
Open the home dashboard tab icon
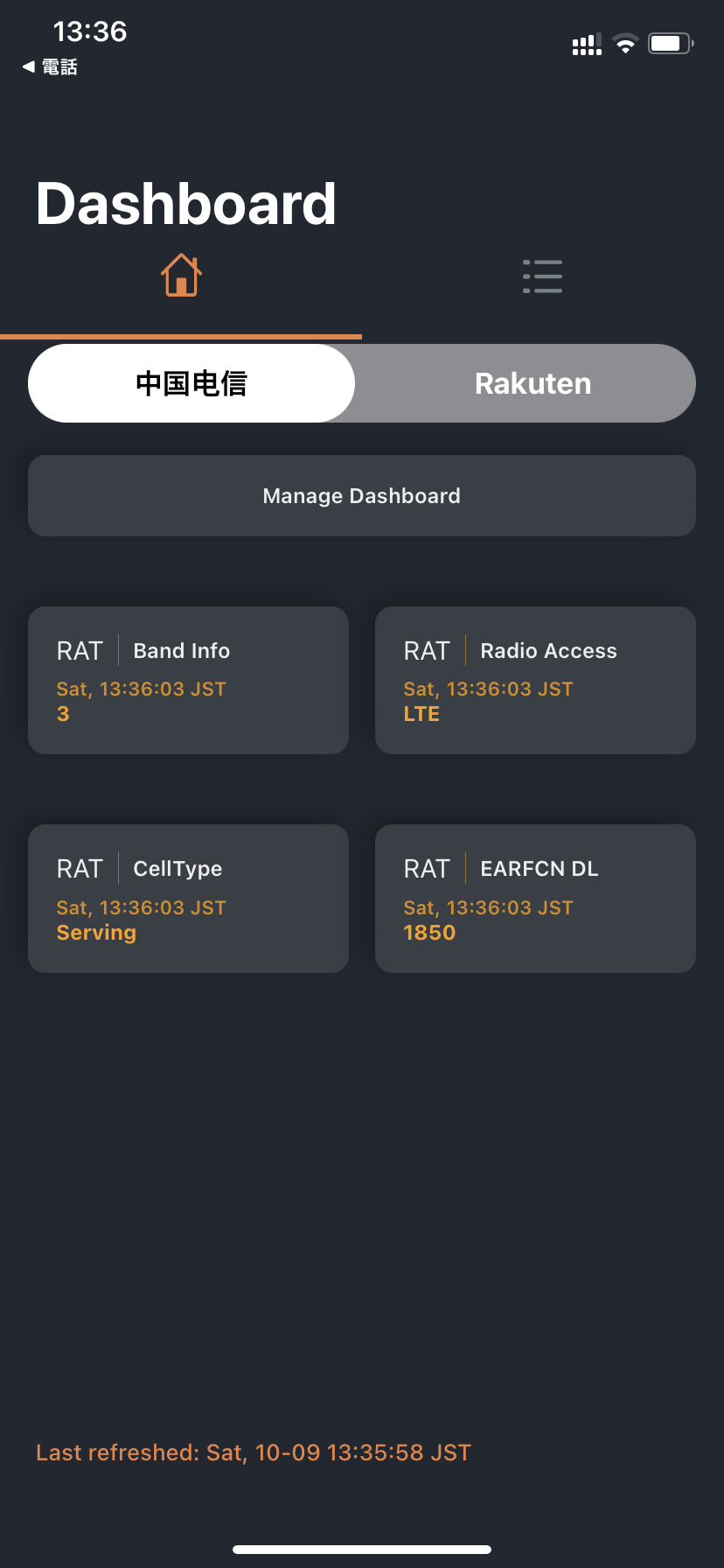pyautogui.click(x=181, y=276)
